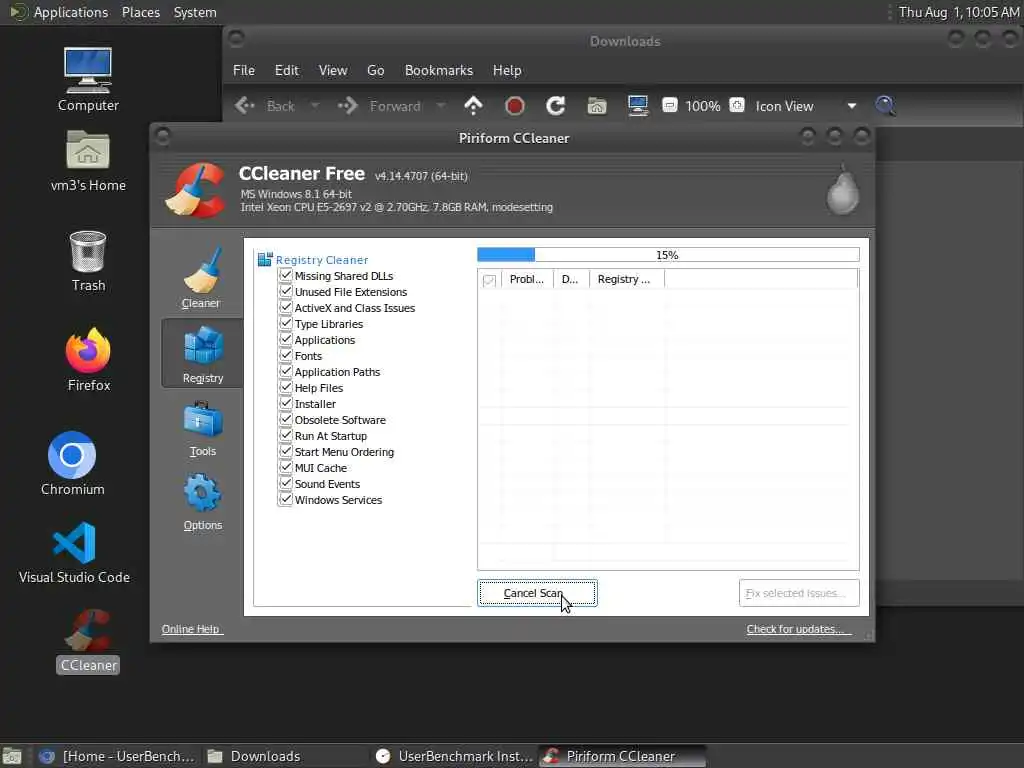The image size is (1024, 768).
Task: Open File menu in Downloads window
Action: coord(244,71)
